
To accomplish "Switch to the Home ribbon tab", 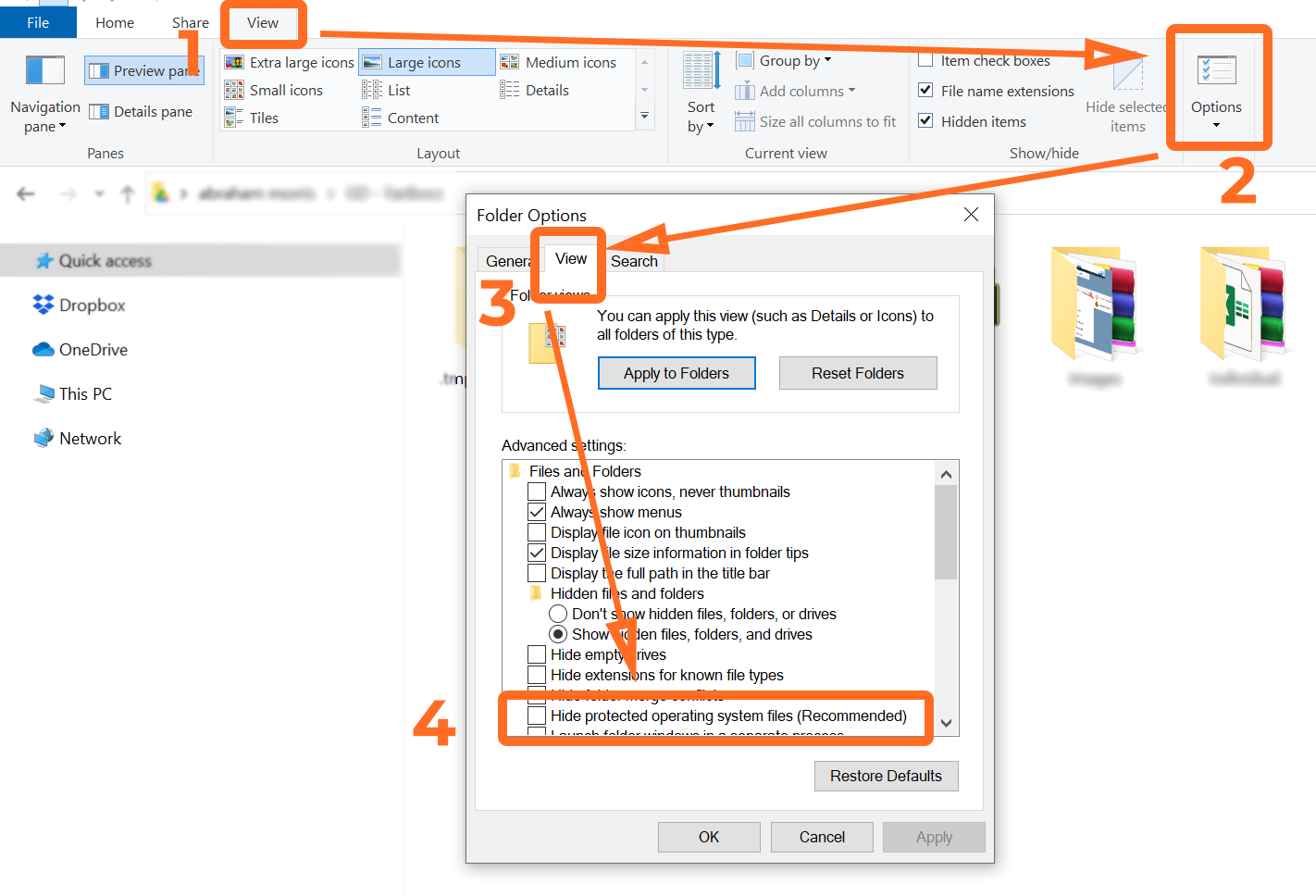I will tap(115, 22).
